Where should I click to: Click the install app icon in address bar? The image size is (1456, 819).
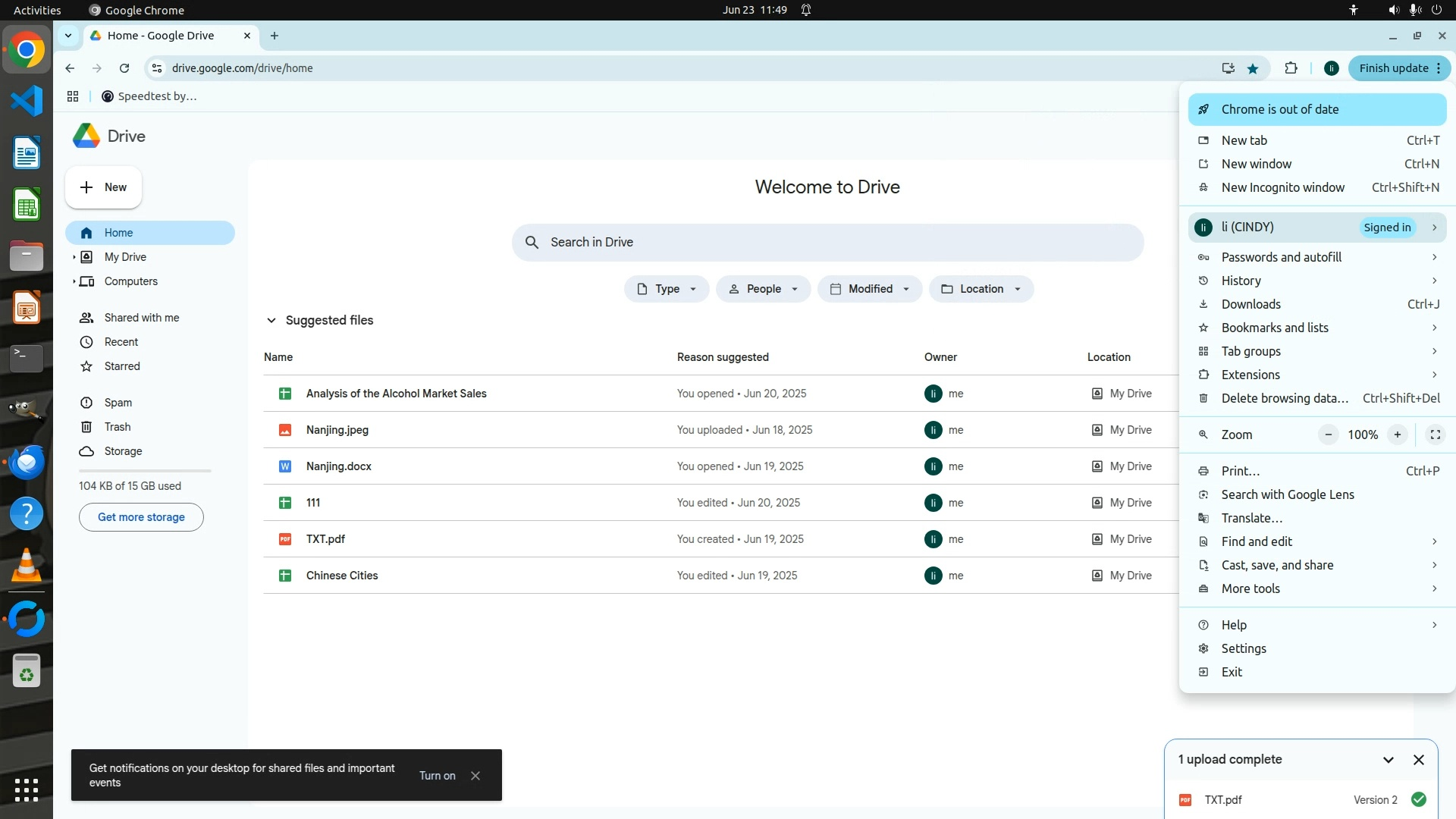click(x=1228, y=68)
